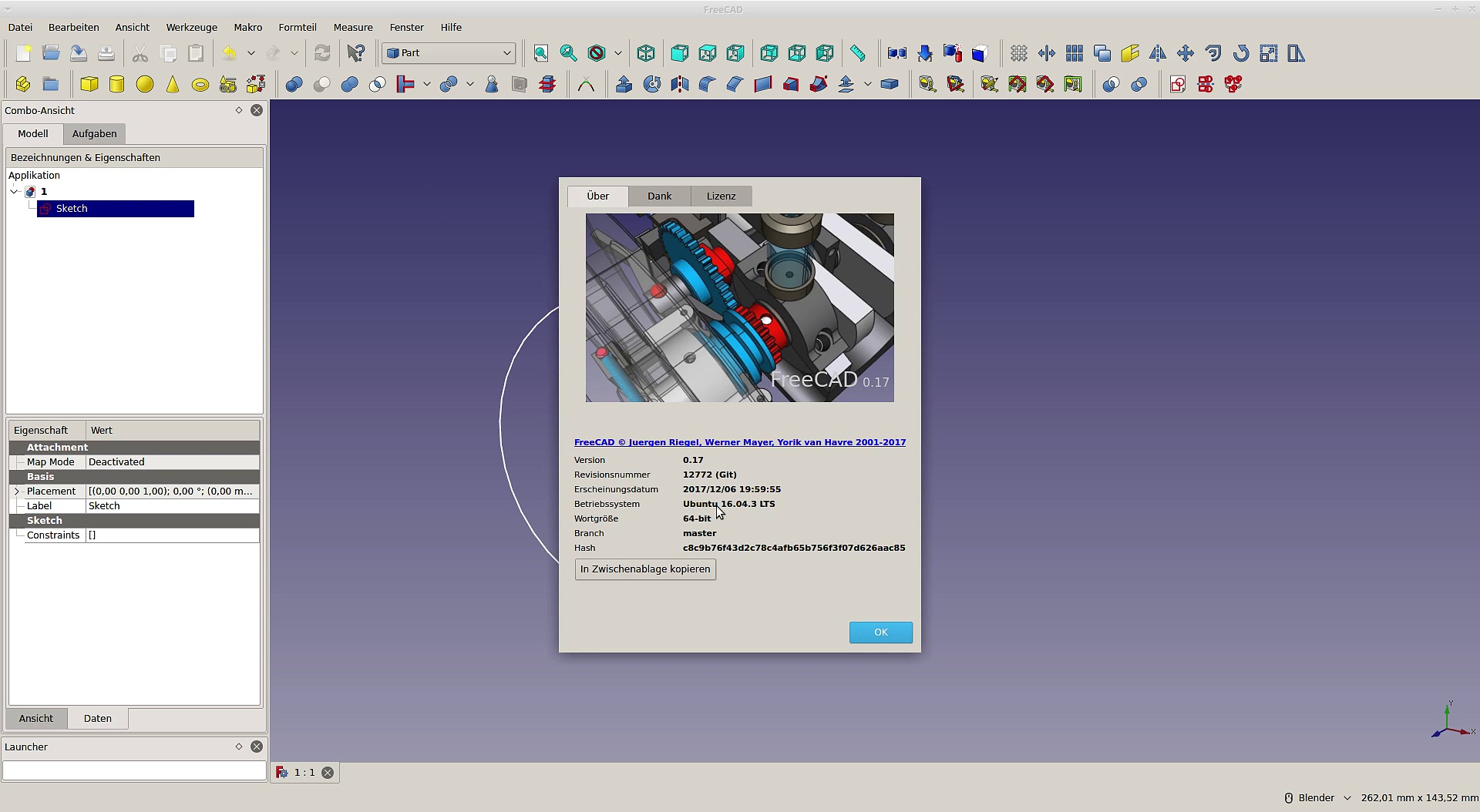
Task: Select the Thickness tool
Action: click(890, 84)
